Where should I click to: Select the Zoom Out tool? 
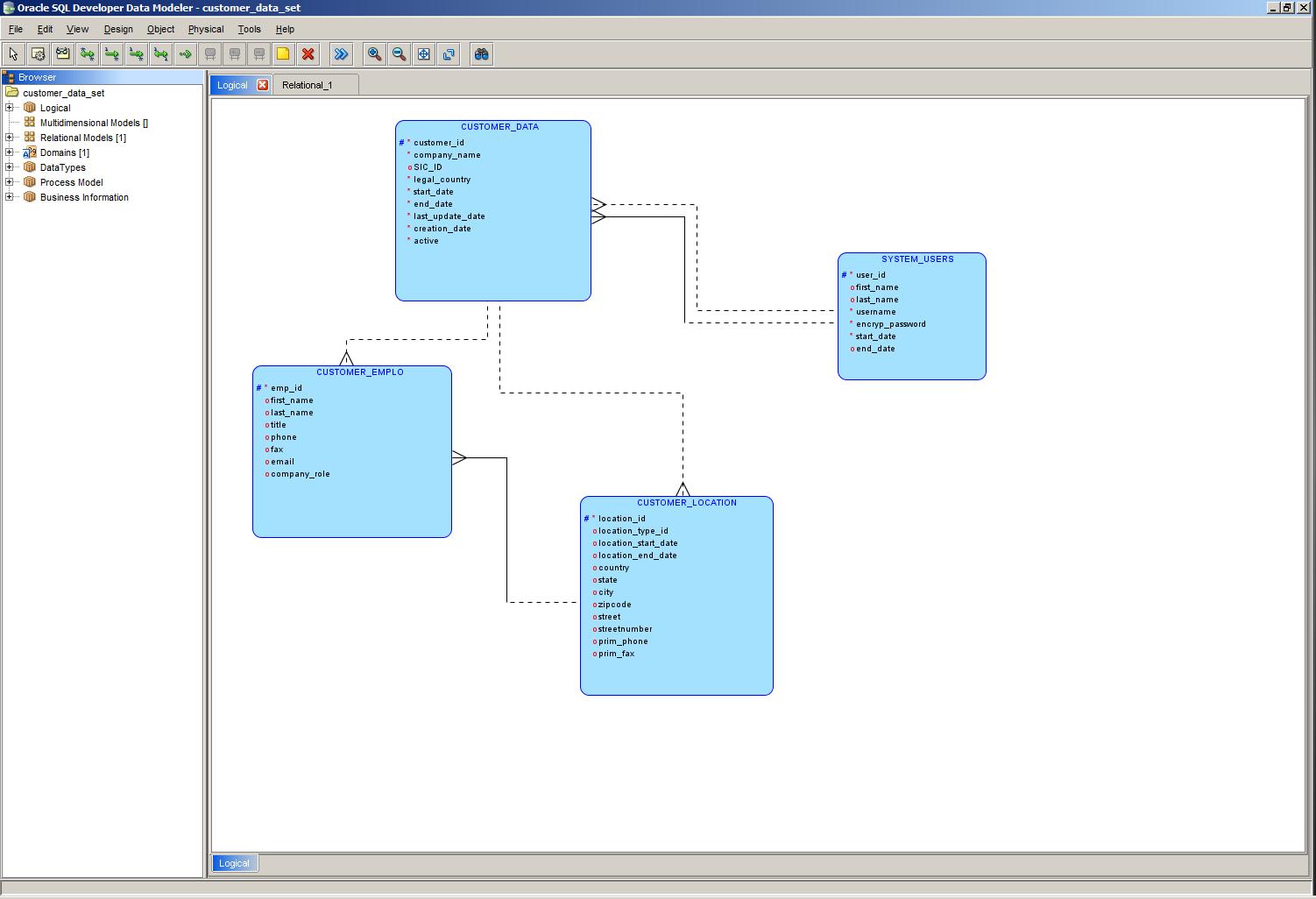click(398, 53)
